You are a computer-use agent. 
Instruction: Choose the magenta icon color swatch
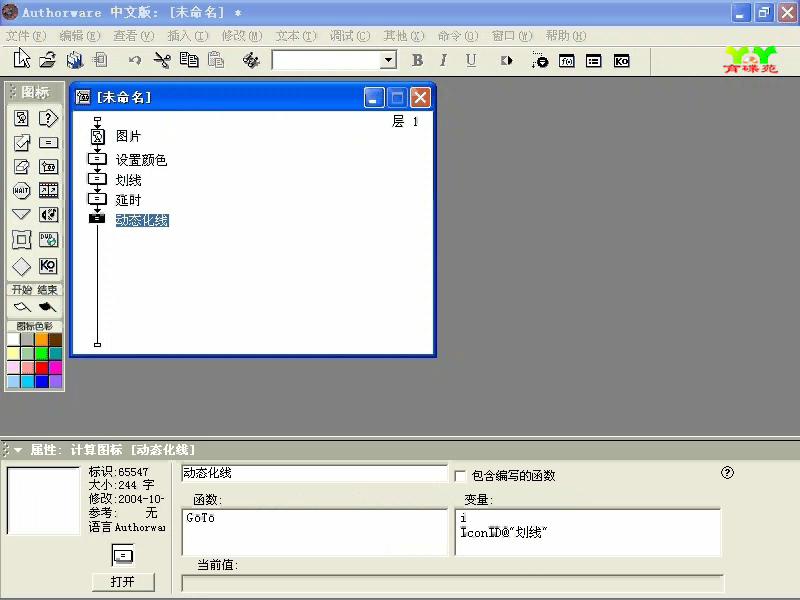tap(56, 367)
